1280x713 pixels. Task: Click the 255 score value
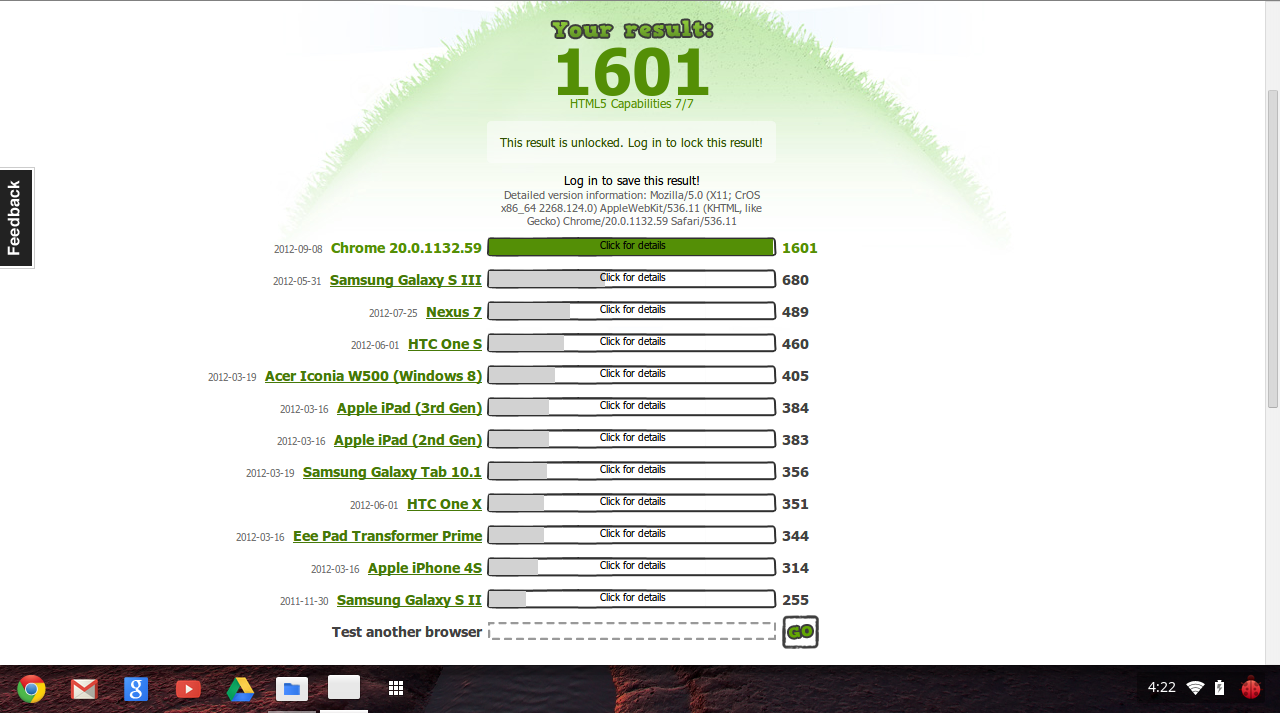(795, 600)
